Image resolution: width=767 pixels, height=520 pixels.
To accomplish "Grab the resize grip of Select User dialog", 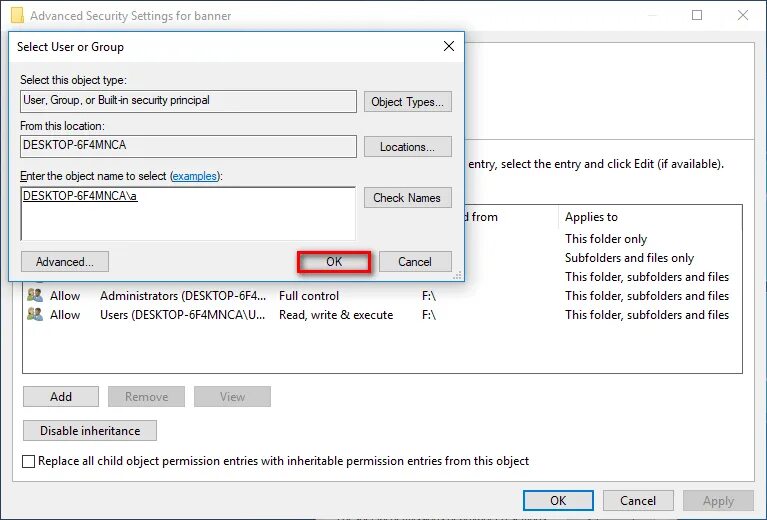I will (457, 275).
